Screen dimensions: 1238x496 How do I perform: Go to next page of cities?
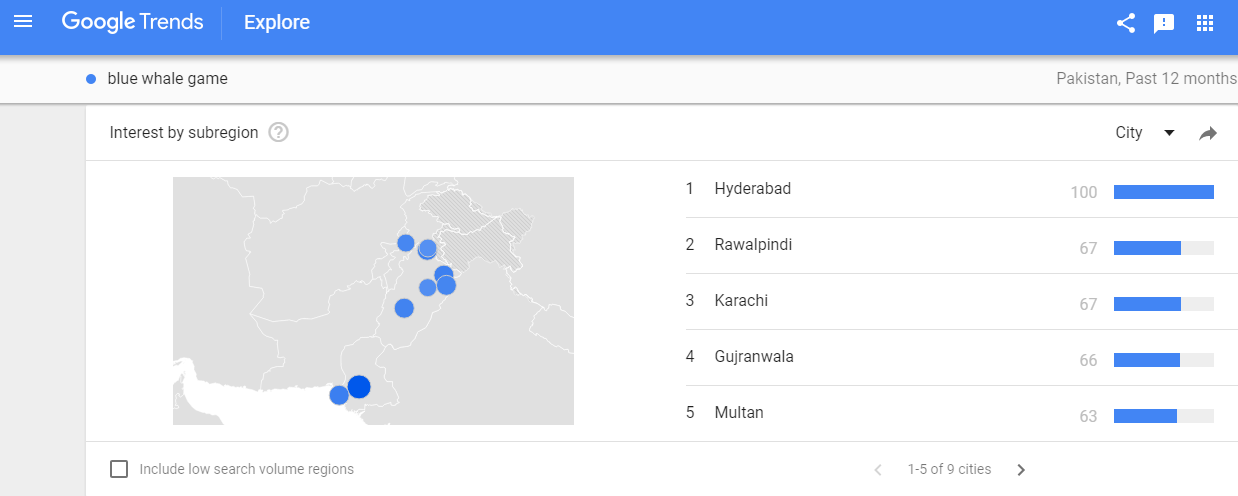(1021, 470)
